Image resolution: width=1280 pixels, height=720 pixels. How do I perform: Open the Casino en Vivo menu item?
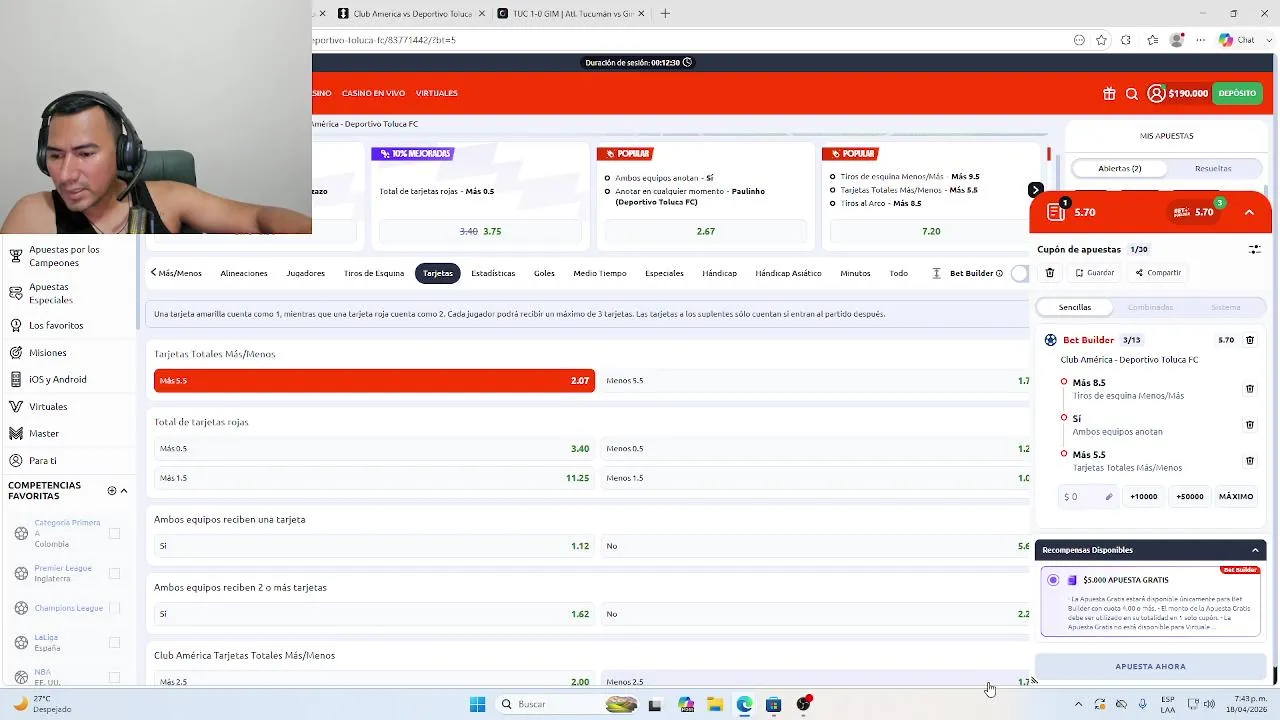373,93
